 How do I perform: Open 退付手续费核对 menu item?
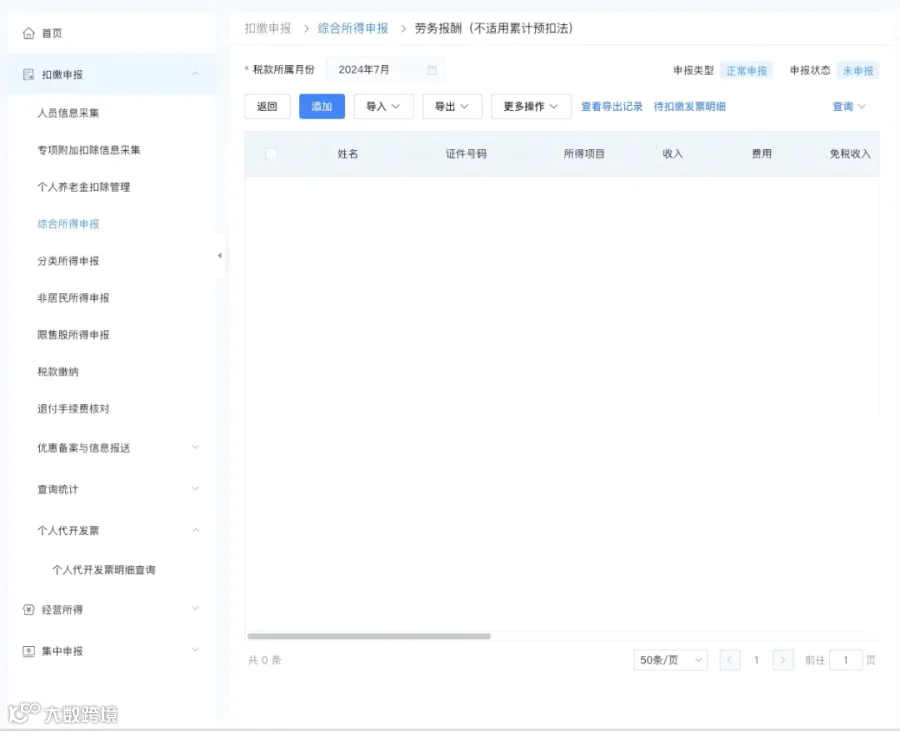coord(73,409)
